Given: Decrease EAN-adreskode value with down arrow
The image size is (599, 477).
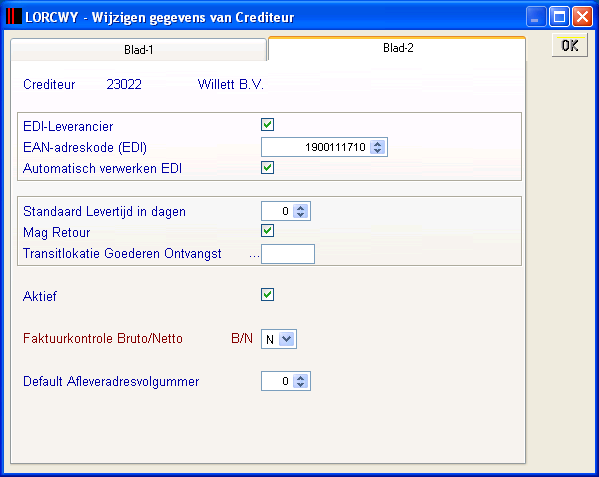Looking at the screenshot, I should 377,150.
